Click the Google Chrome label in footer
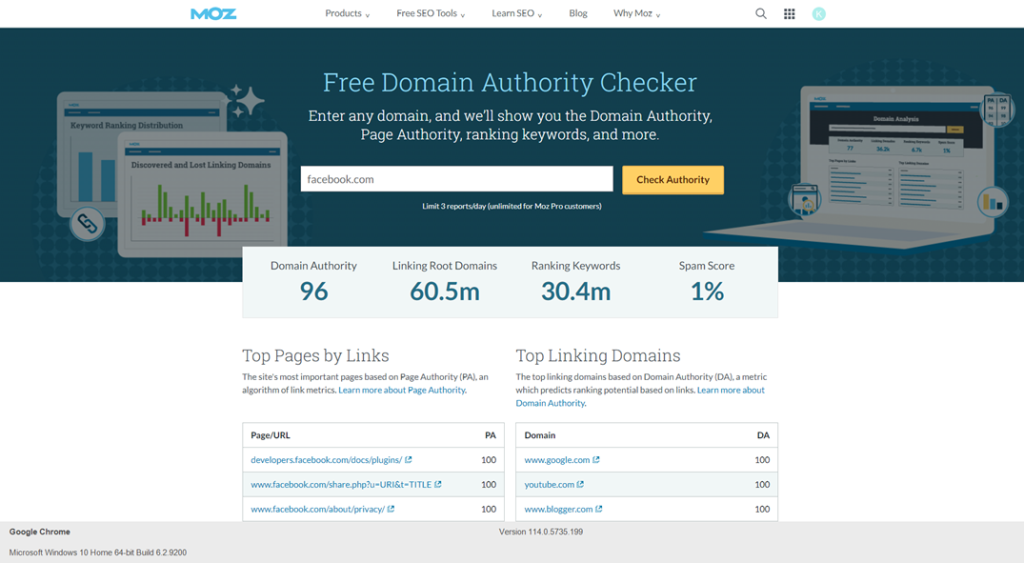The image size is (1024, 563). pyautogui.click(x=40, y=532)
